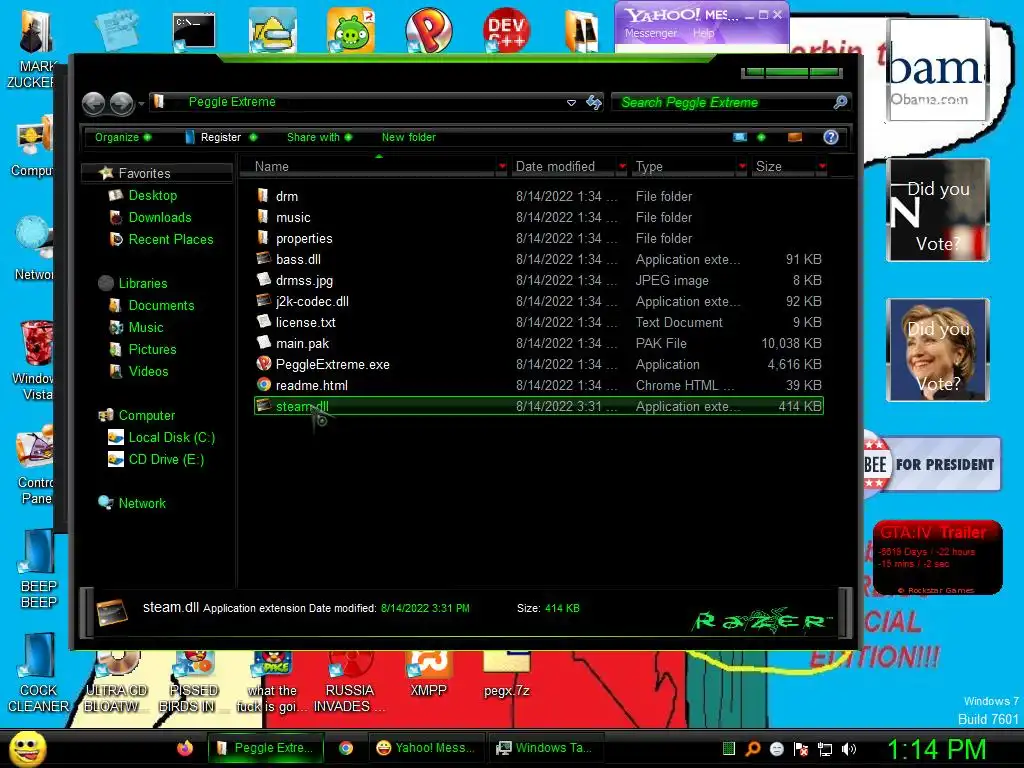1024x768 pixels.
Task: Open the Date modified column filter dropdown
Action: pyautogui.click(x=622, y=167)
